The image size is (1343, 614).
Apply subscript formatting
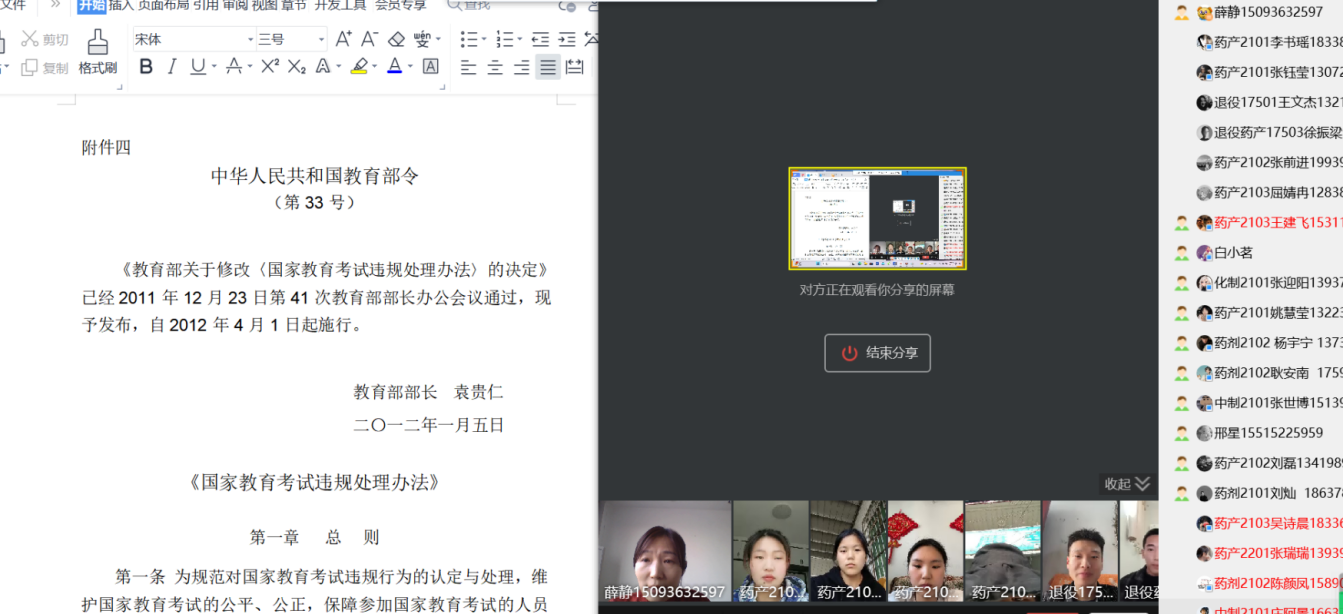296,67
